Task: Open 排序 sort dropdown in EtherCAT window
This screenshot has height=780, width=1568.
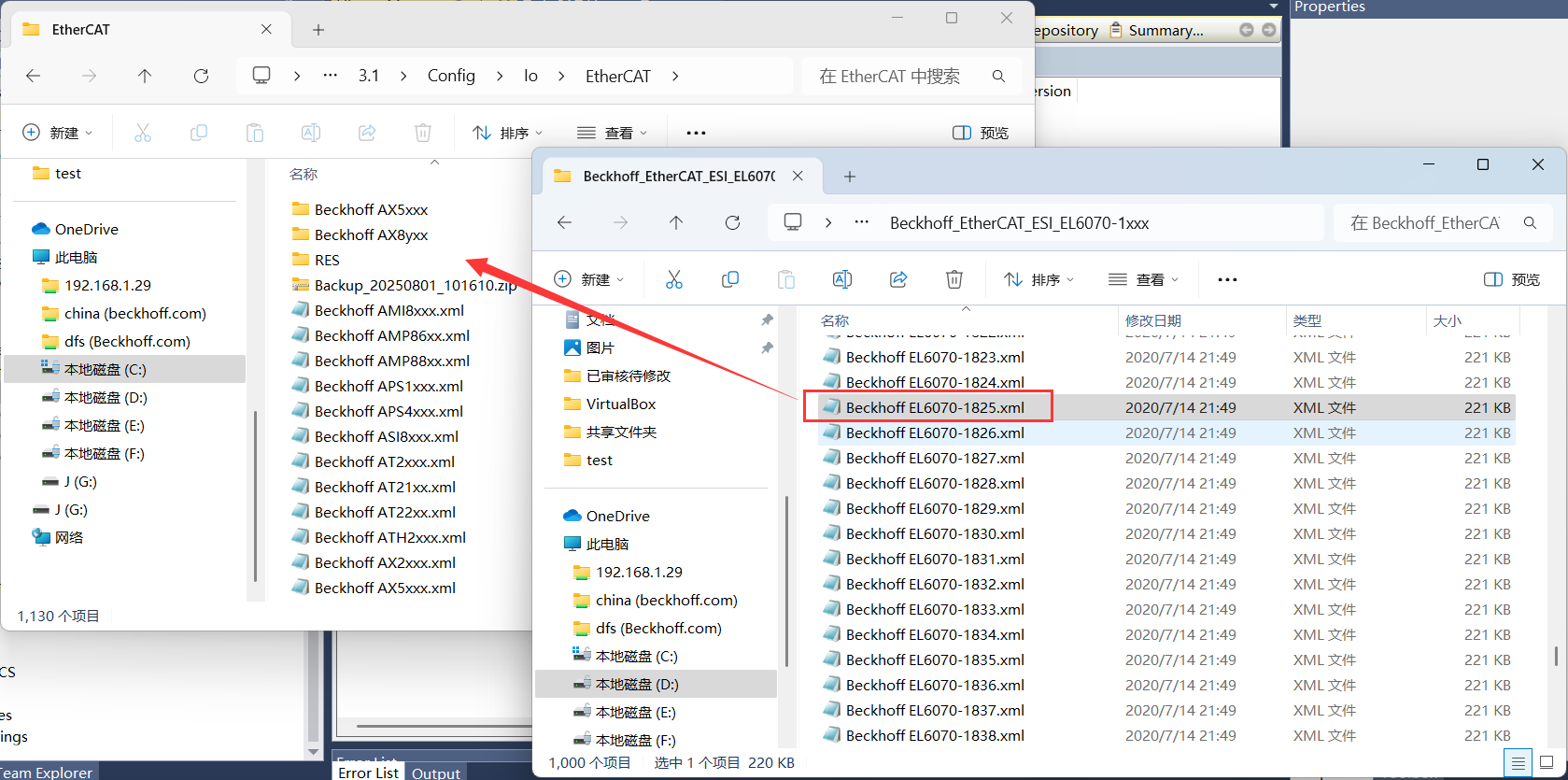Action: click(x=508, y=133)
